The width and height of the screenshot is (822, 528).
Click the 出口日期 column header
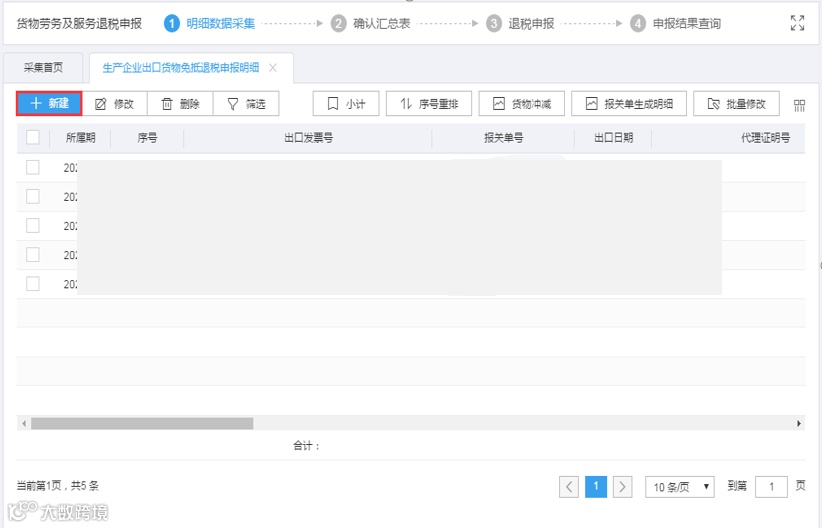[613, 138]
